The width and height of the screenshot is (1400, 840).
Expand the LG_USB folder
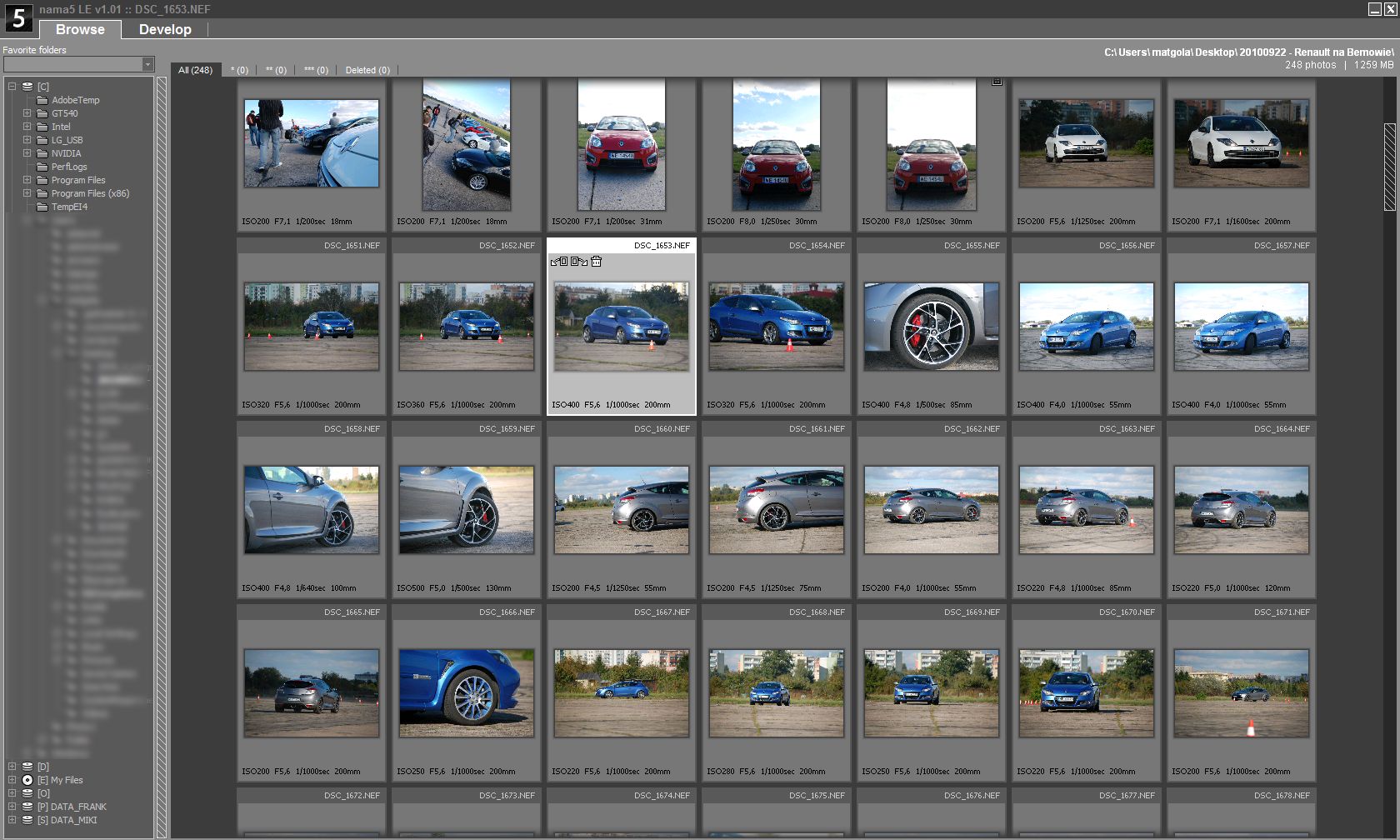tap(27, 139)
